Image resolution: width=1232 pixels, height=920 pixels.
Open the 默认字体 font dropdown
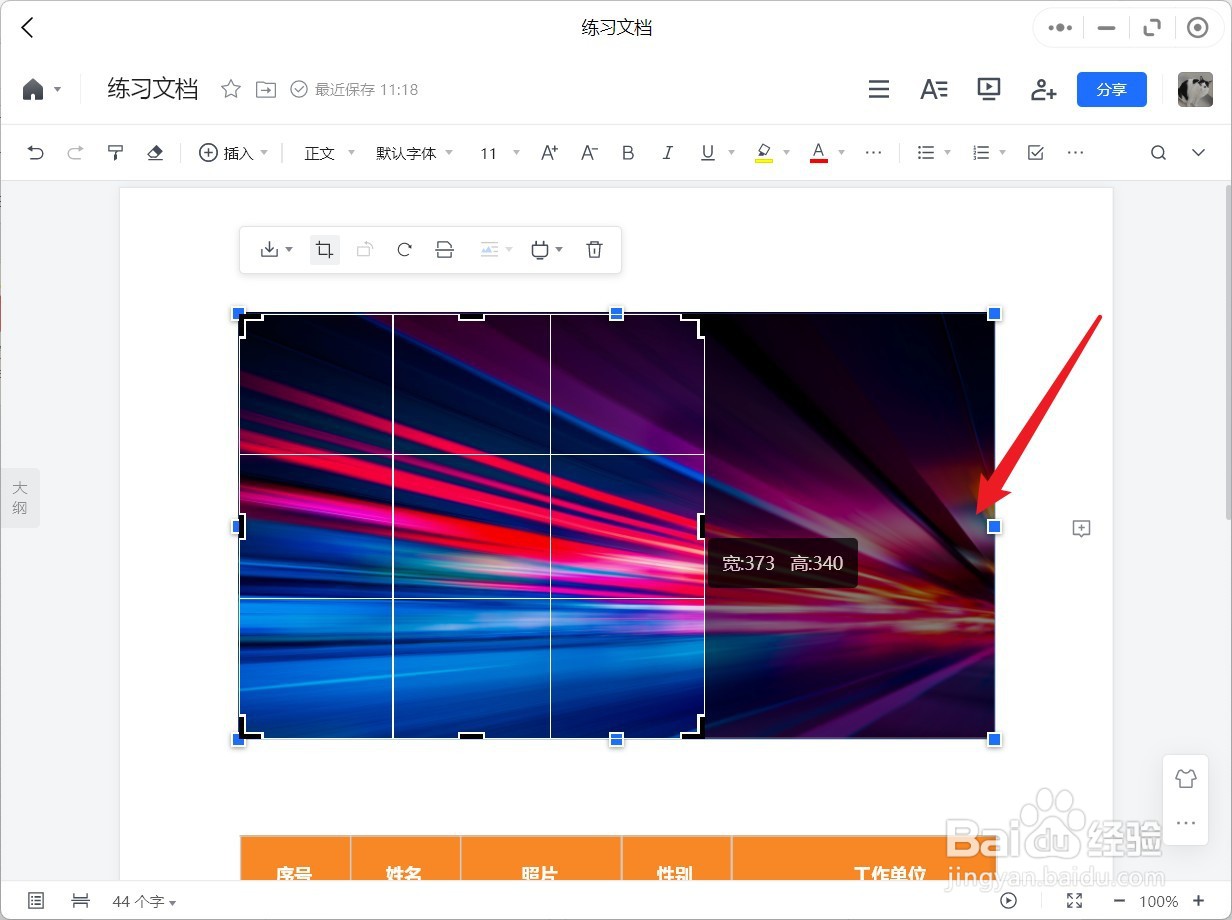408,152
